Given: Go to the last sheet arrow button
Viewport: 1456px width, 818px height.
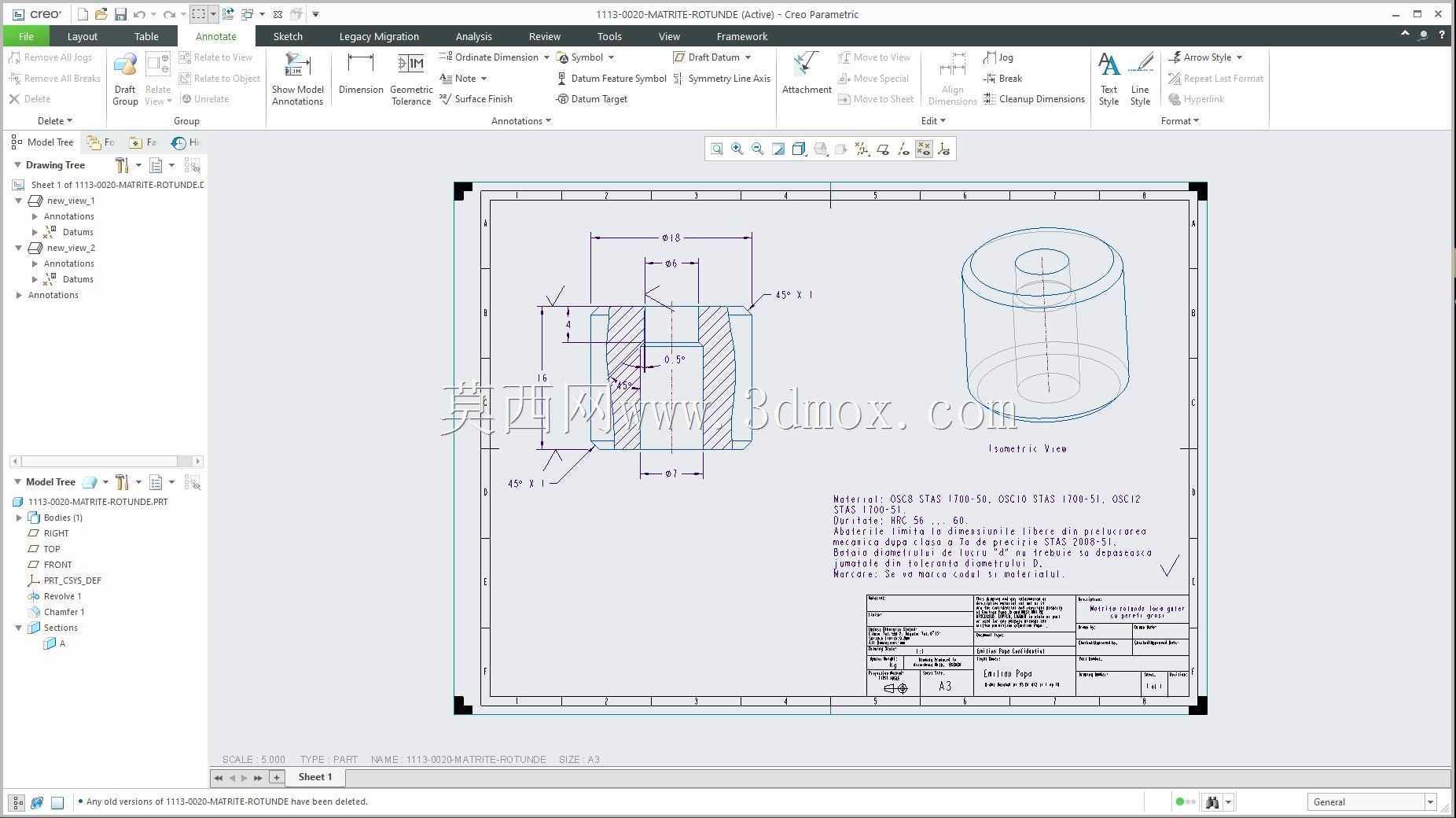Looking at the screenshot, I should tap(258, 778).
